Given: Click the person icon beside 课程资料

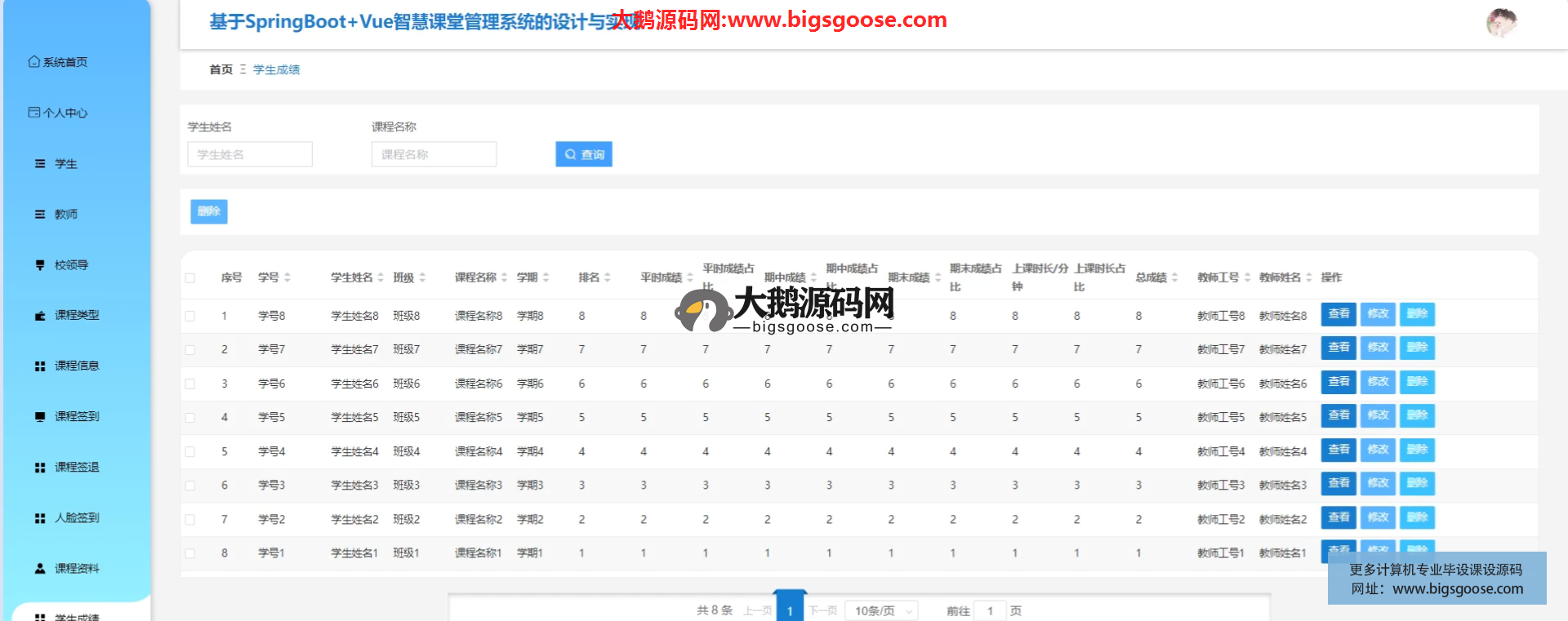Looking at the screenshot, I should click(x=40, y=569).
